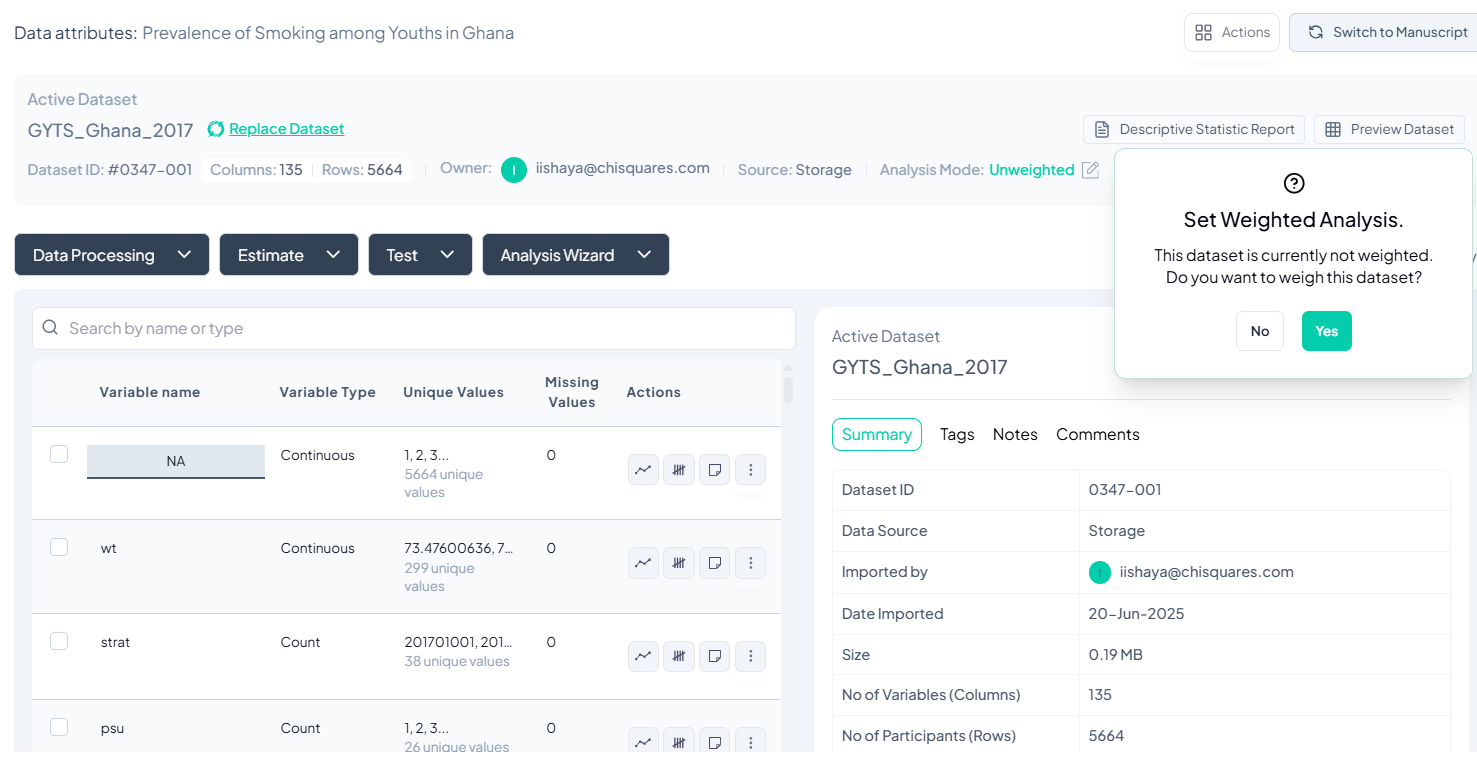Click the tally frequency icon for strat variable
The height and width of the screenshot is (757, 1477).
(x=679, y=656)
